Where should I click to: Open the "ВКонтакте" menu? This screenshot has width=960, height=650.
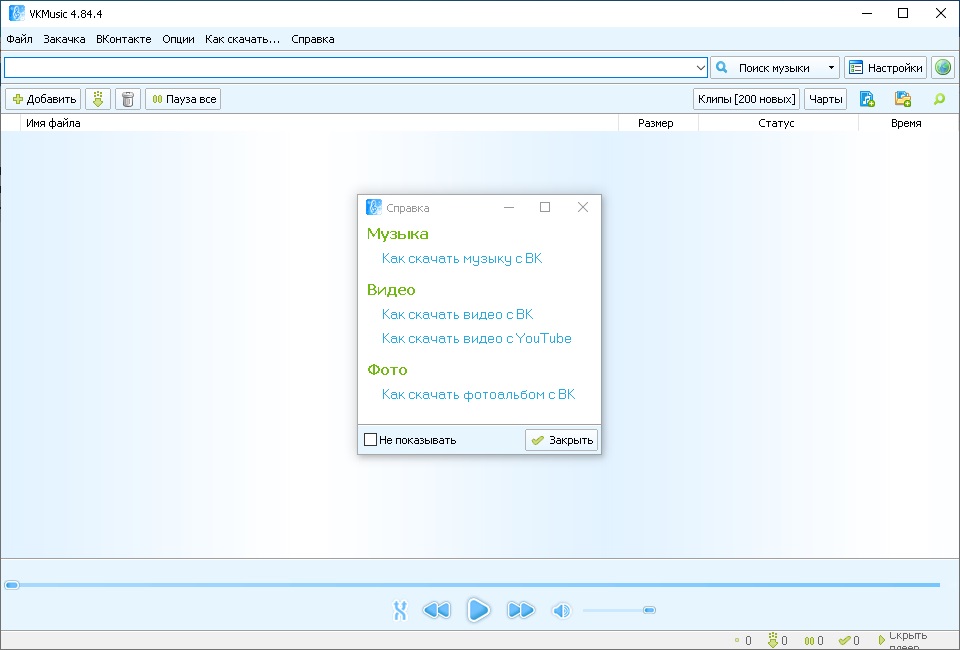[124, 39]
